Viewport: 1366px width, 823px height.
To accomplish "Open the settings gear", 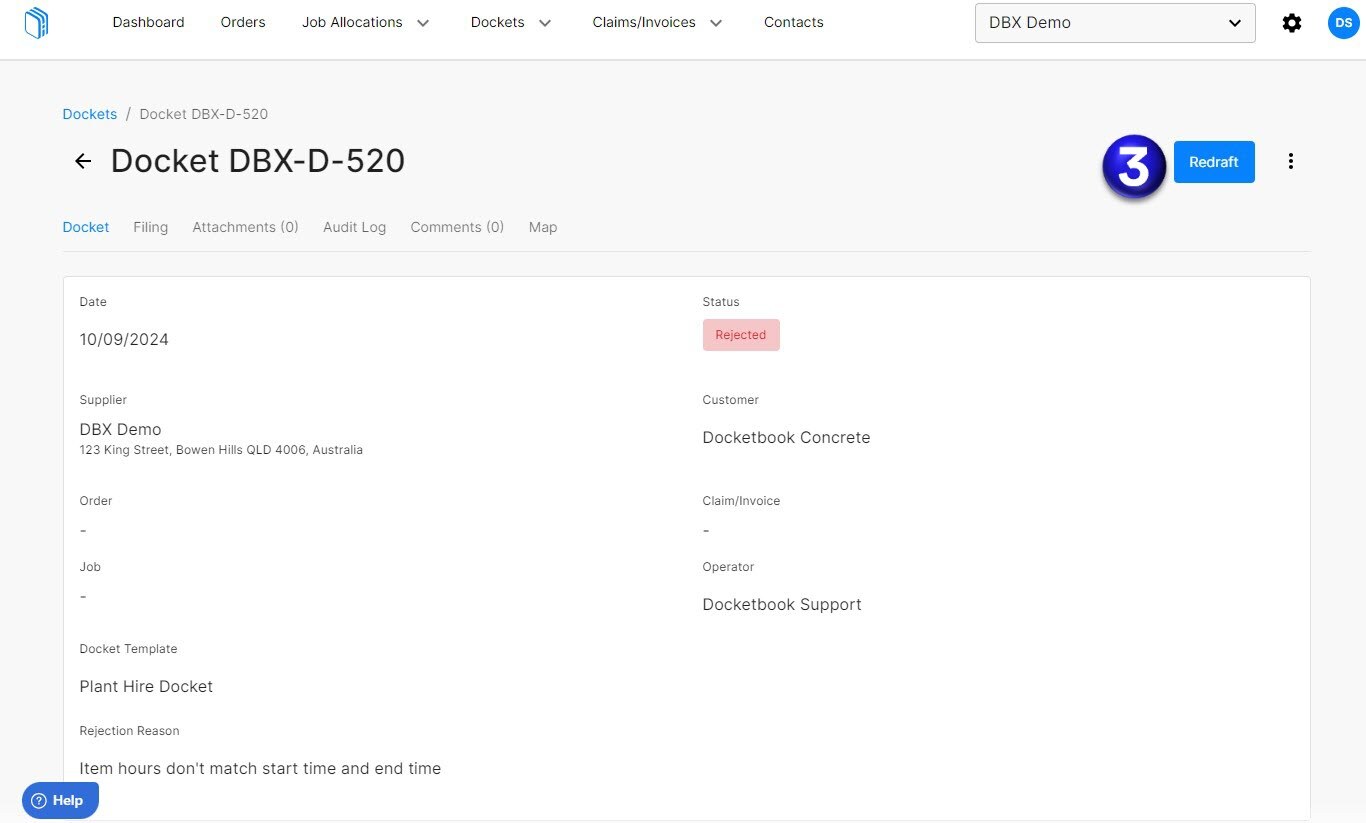I will [1292, 22].
